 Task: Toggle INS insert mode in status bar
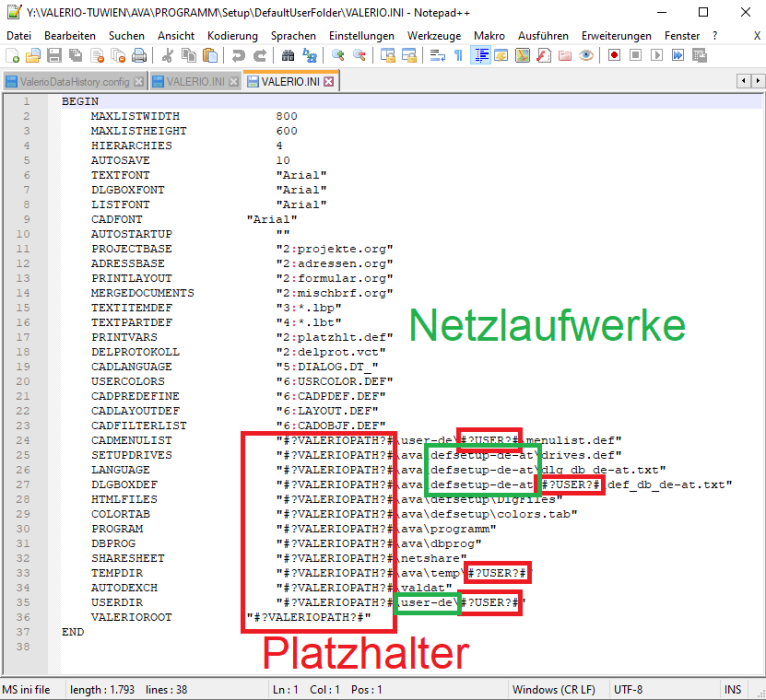731,690
